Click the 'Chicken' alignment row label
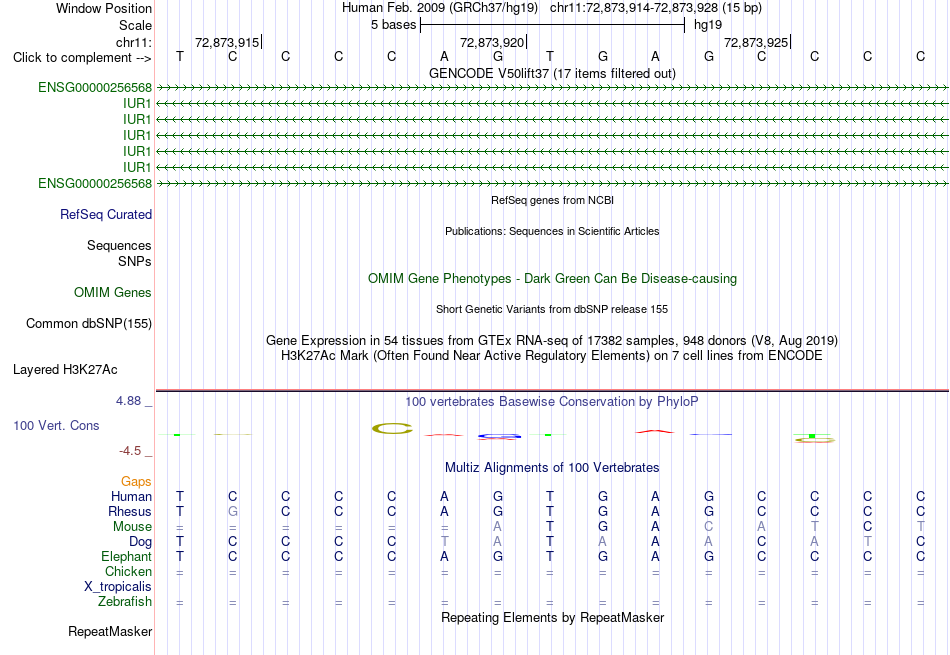This screenshot has height=655, width=950. click(128, 571)
